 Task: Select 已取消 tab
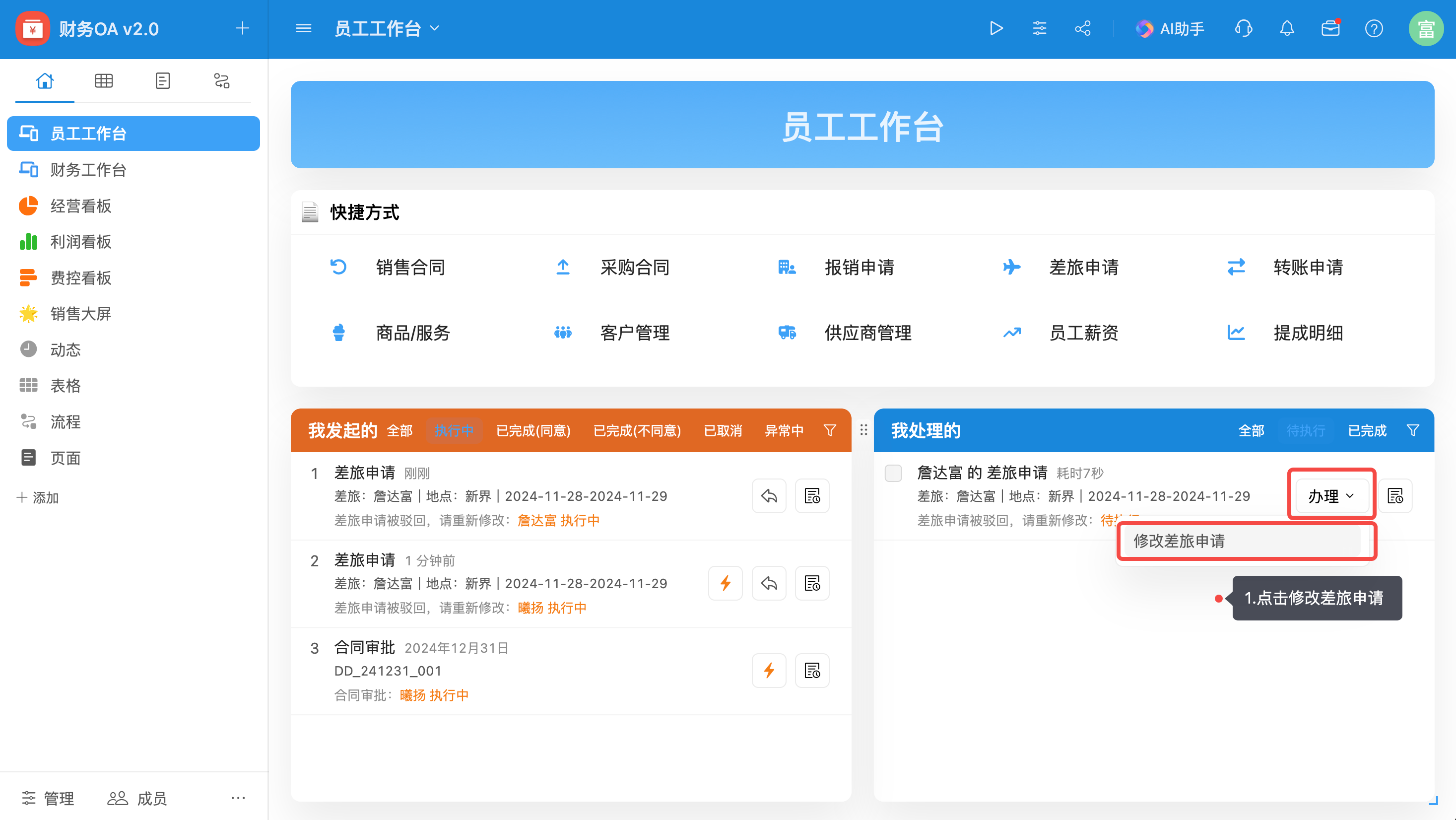coord(723,431)
